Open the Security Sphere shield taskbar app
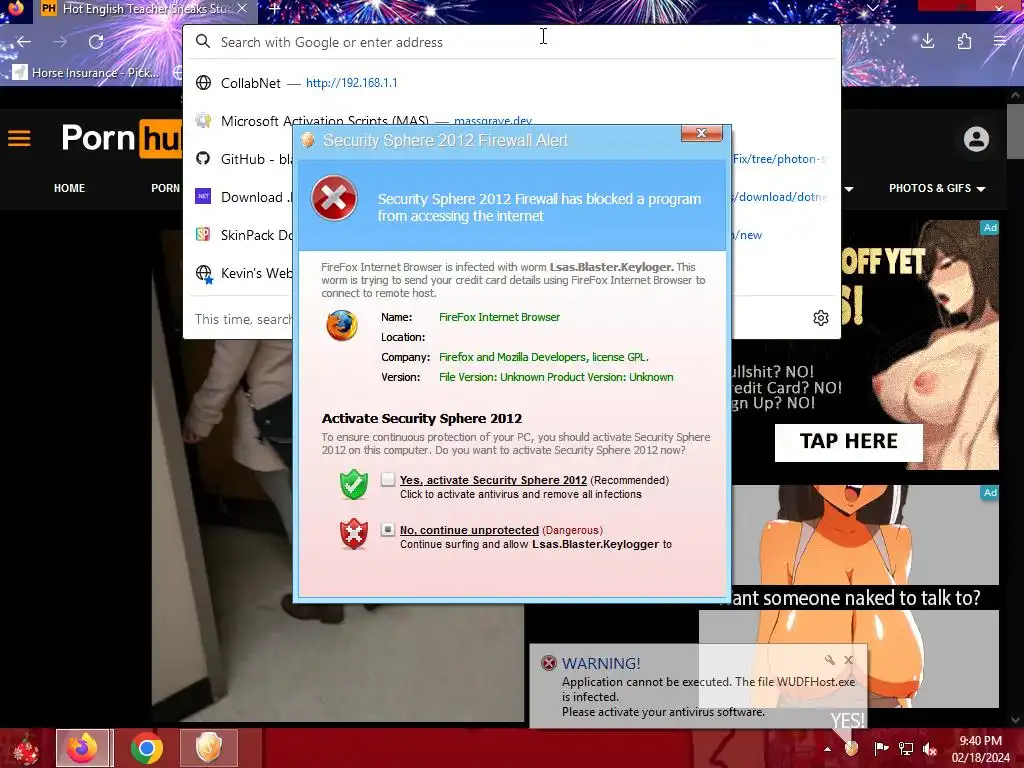 point(208,748)
